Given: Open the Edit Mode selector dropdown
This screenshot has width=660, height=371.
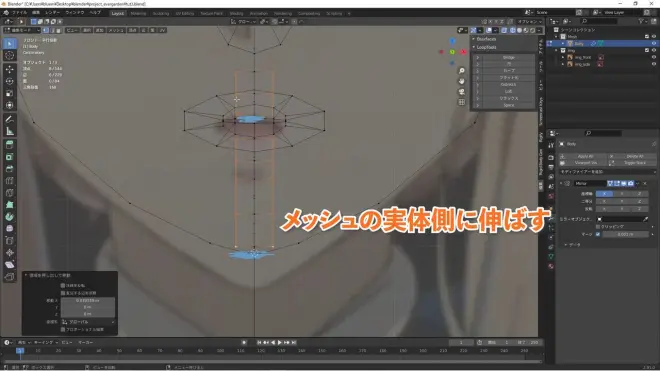Looking at the screenshot, I should click(x=22, y=30).
